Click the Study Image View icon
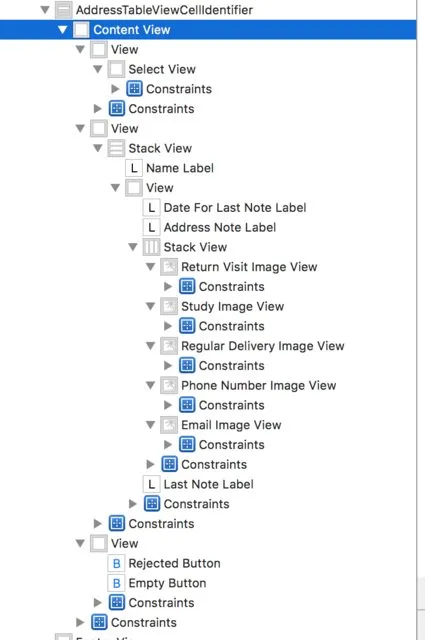This screenshot has height=640, width=425. tap(169, 307)
